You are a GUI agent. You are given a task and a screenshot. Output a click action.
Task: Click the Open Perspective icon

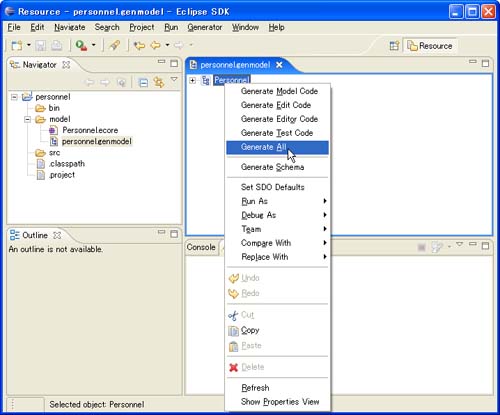(394, 46)
